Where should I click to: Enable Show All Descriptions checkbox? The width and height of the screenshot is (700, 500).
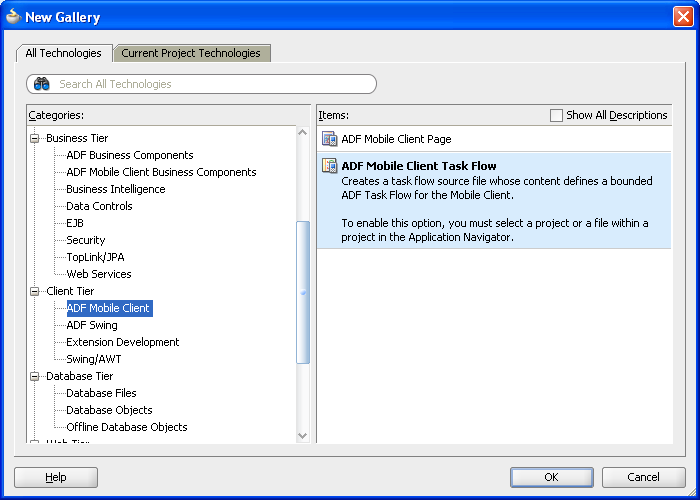click(x=556, y=115)
